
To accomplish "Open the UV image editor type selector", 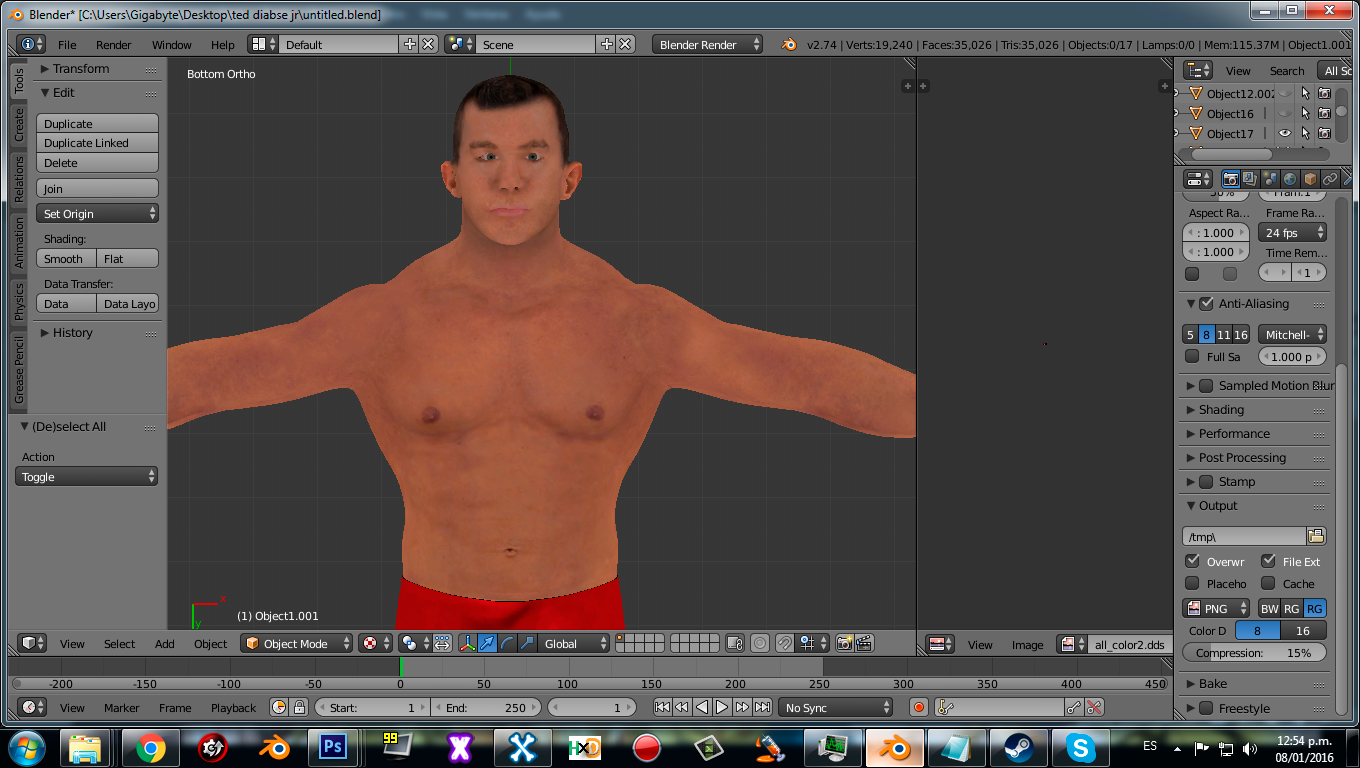I will tap(941, 644).
